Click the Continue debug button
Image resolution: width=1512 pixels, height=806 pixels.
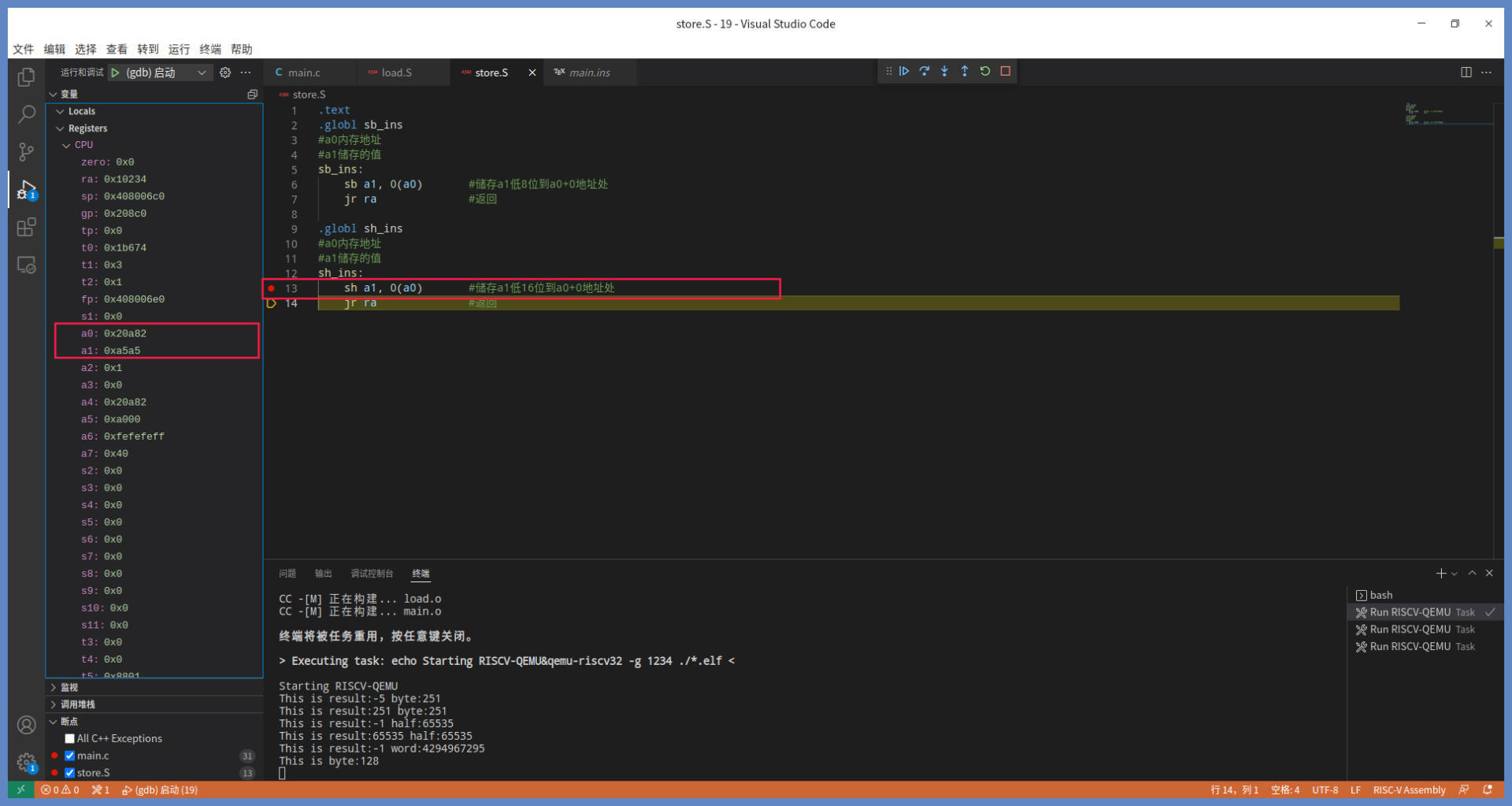click(904, 71)
